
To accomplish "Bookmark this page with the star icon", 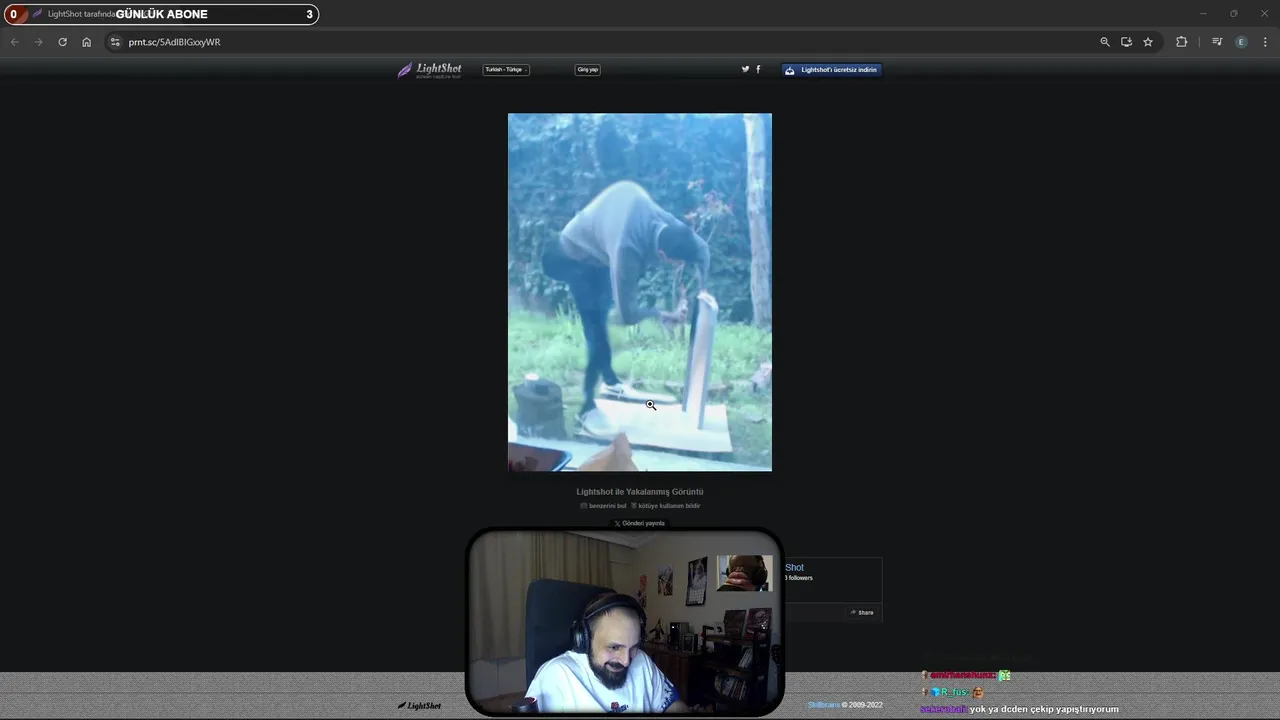I will click(x=1148, y=42).
